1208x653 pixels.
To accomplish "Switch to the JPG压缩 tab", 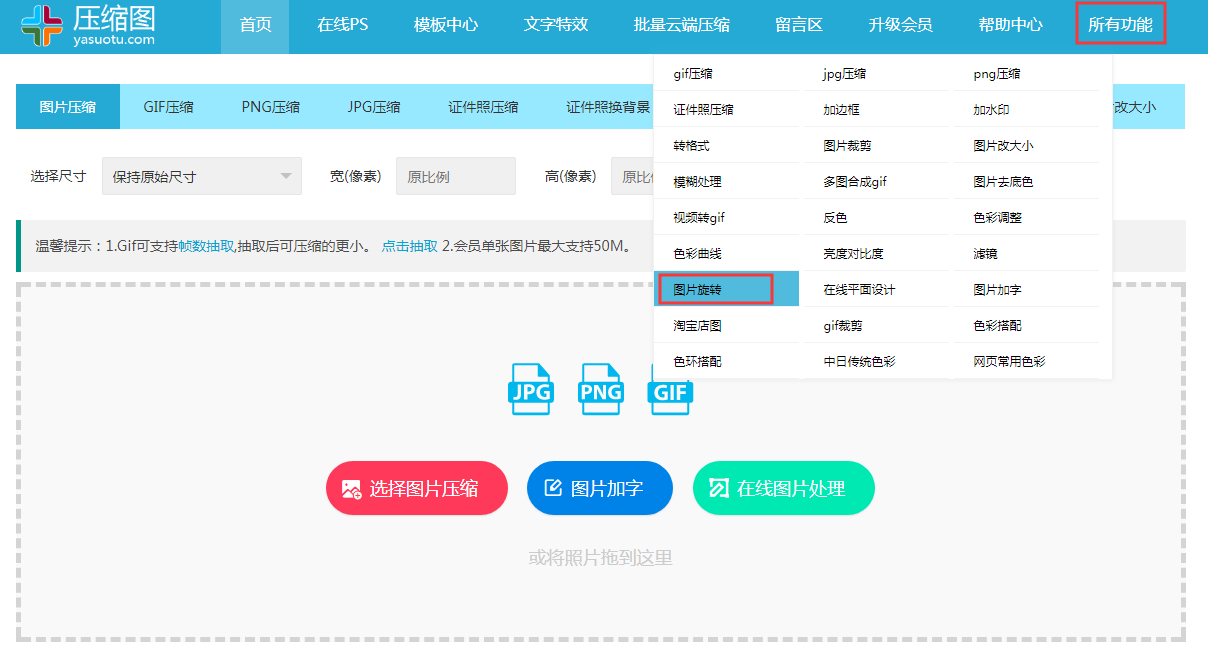I will (x=374, y=107).
